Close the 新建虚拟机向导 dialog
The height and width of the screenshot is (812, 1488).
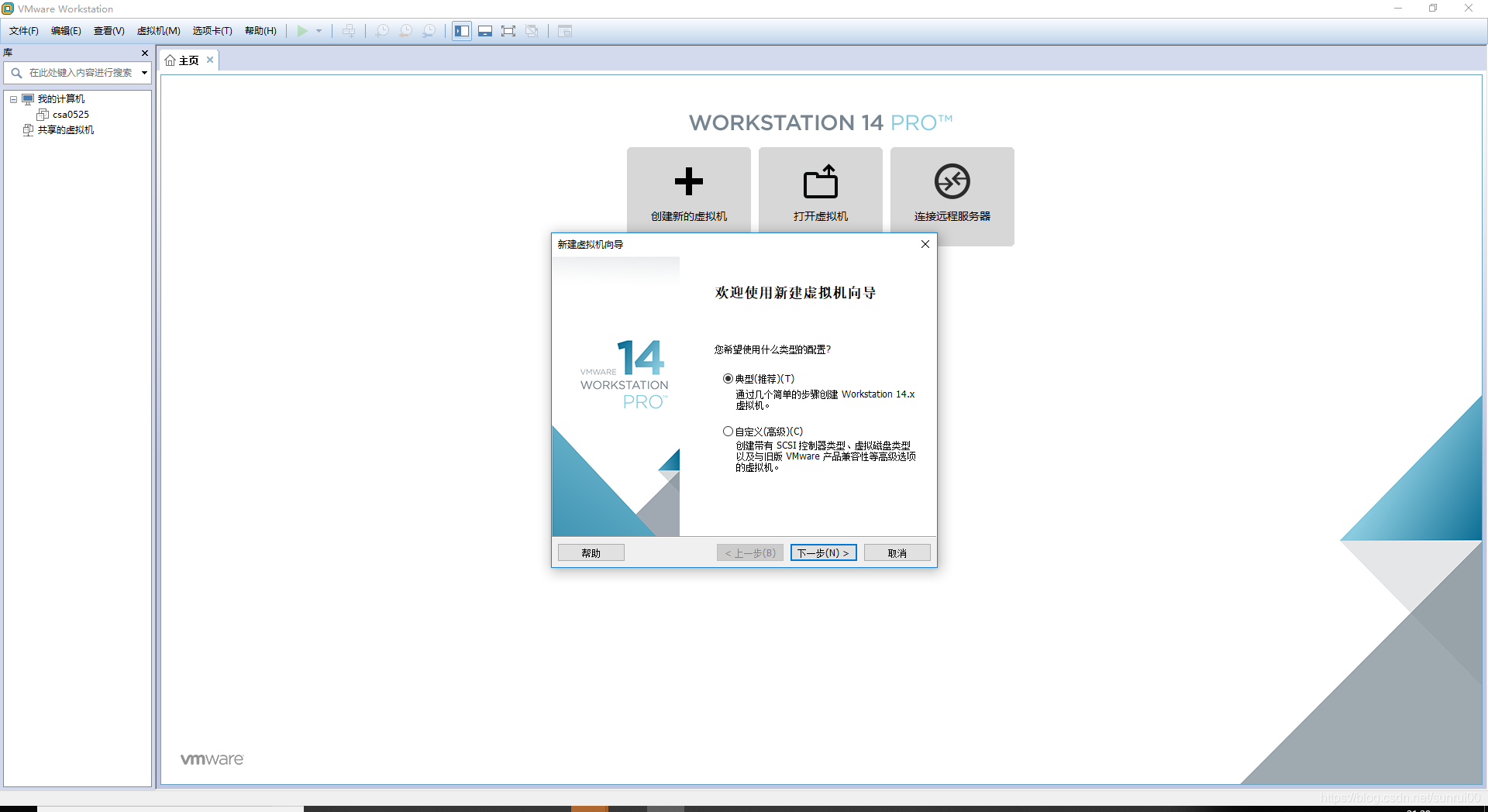(925, 244)
